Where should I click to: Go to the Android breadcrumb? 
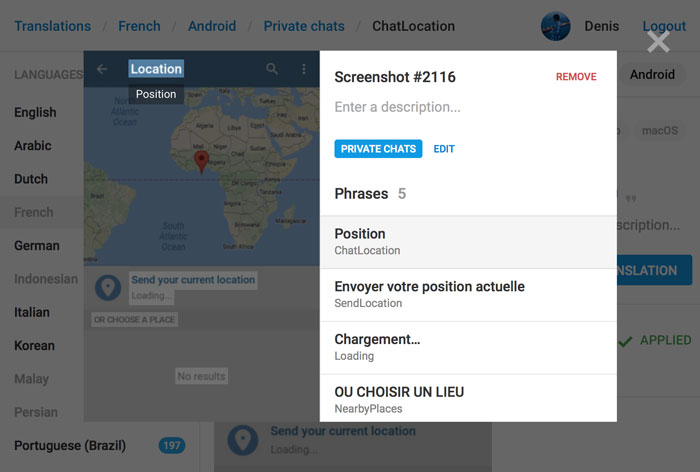click(212, 26)
